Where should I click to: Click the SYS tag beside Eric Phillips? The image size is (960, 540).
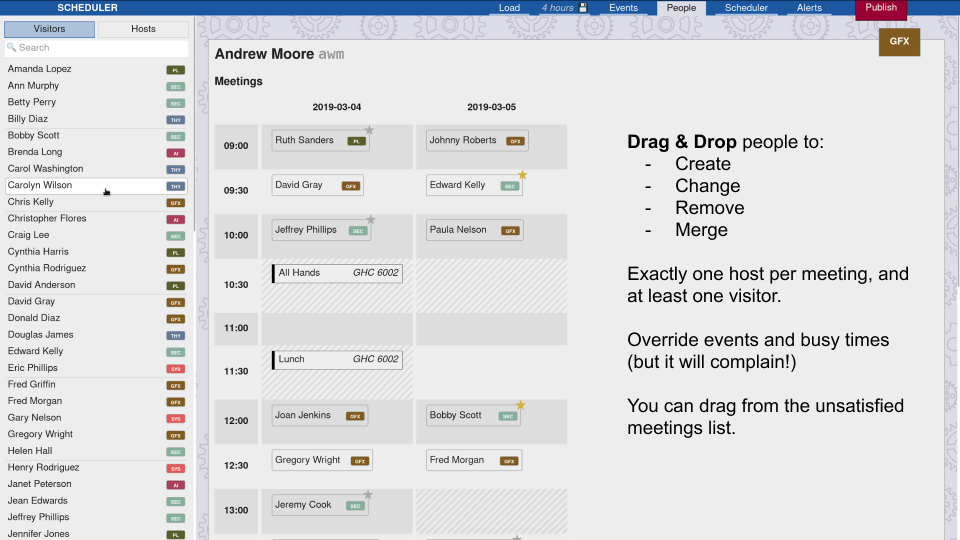(x=176, y=369)
